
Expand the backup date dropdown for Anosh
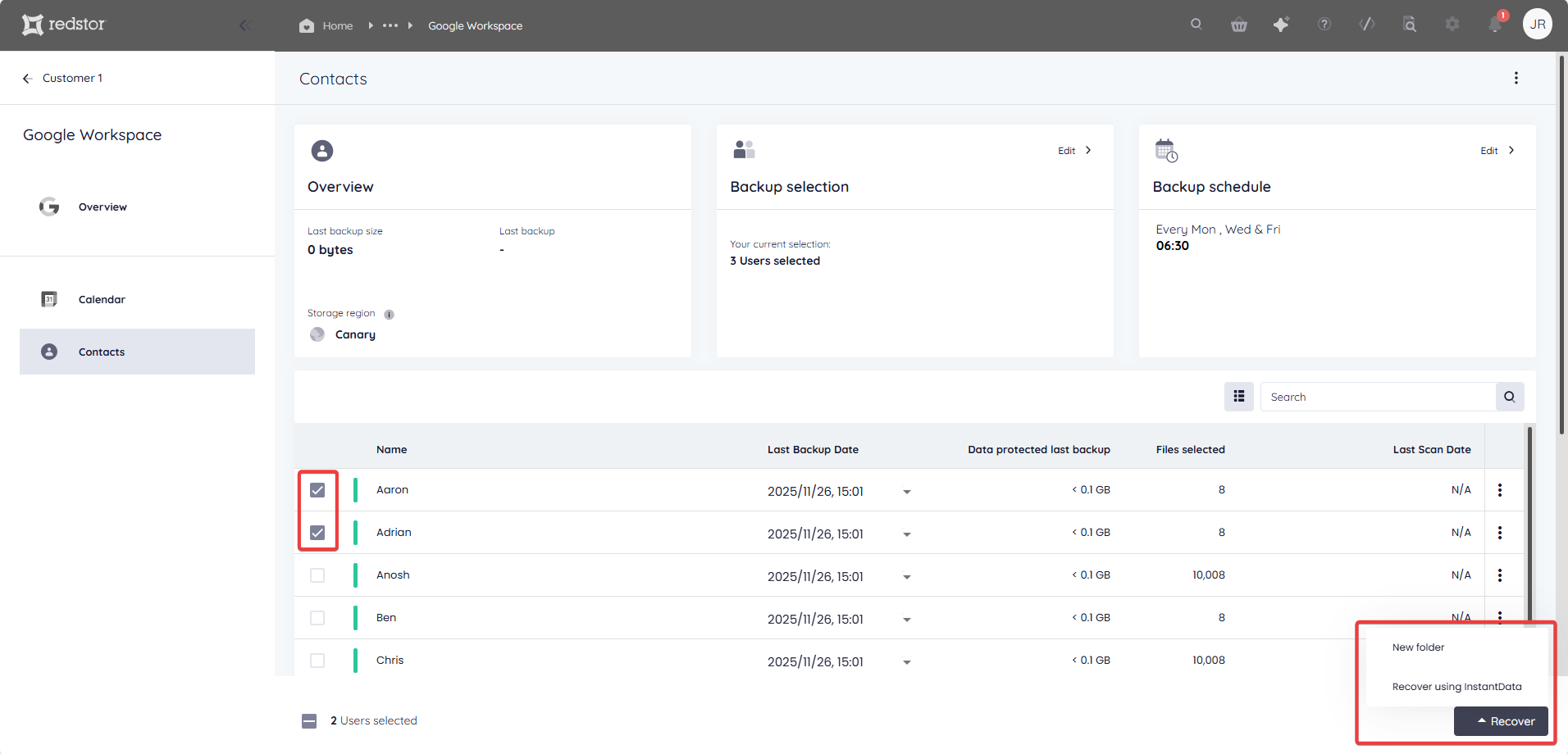pyautogui.click(x=907, y=577)
